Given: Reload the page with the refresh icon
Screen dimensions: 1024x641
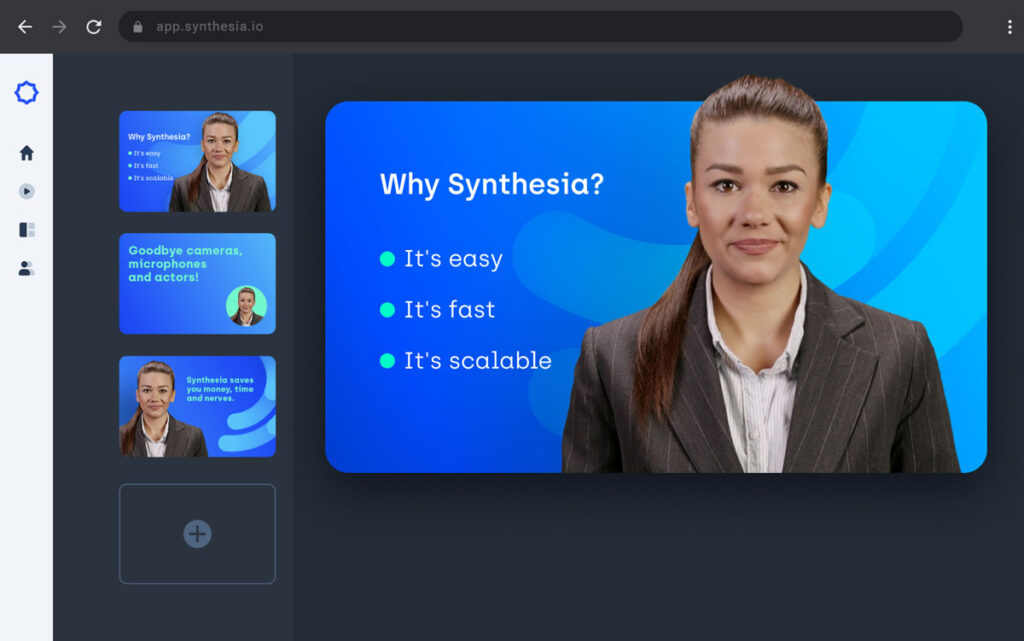Looking at the screenshot, I should (94, 27).
